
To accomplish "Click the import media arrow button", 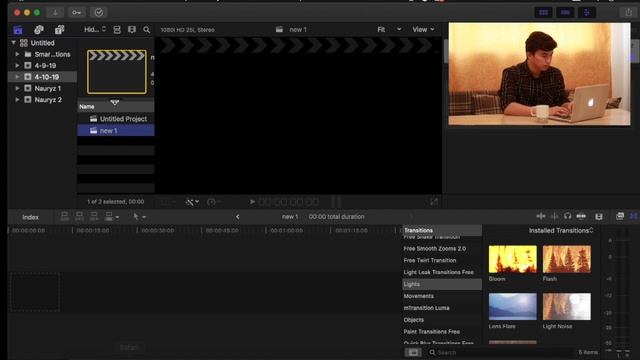I will (x=55, y=13).
